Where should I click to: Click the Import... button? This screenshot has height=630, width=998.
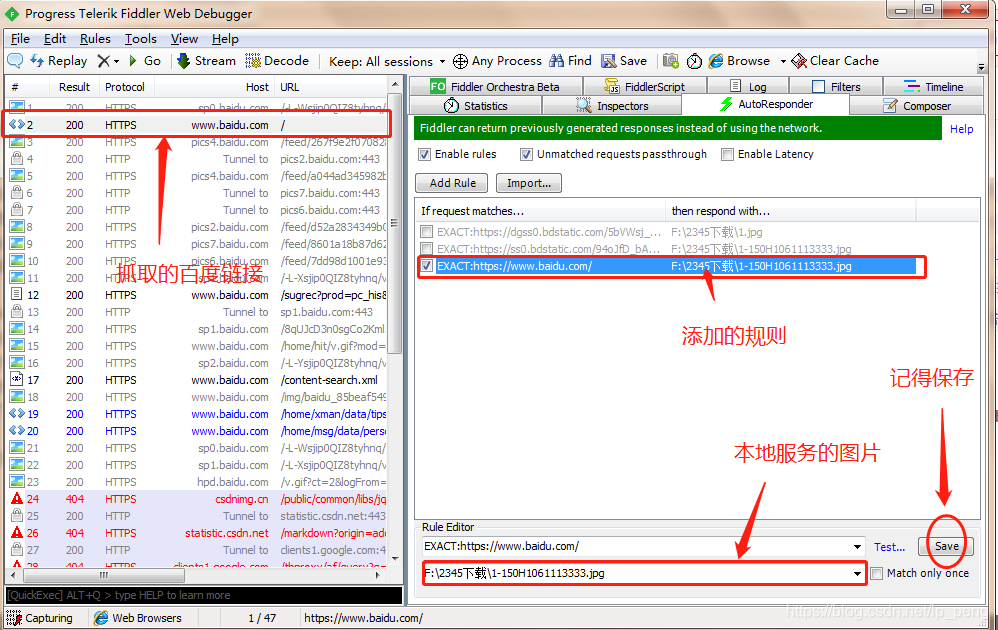[x=529, y=183]
